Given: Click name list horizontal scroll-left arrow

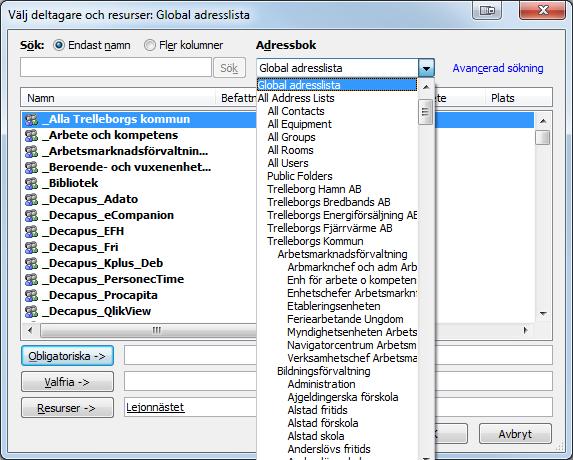Looking at the screenshot, I should (30, 331).
